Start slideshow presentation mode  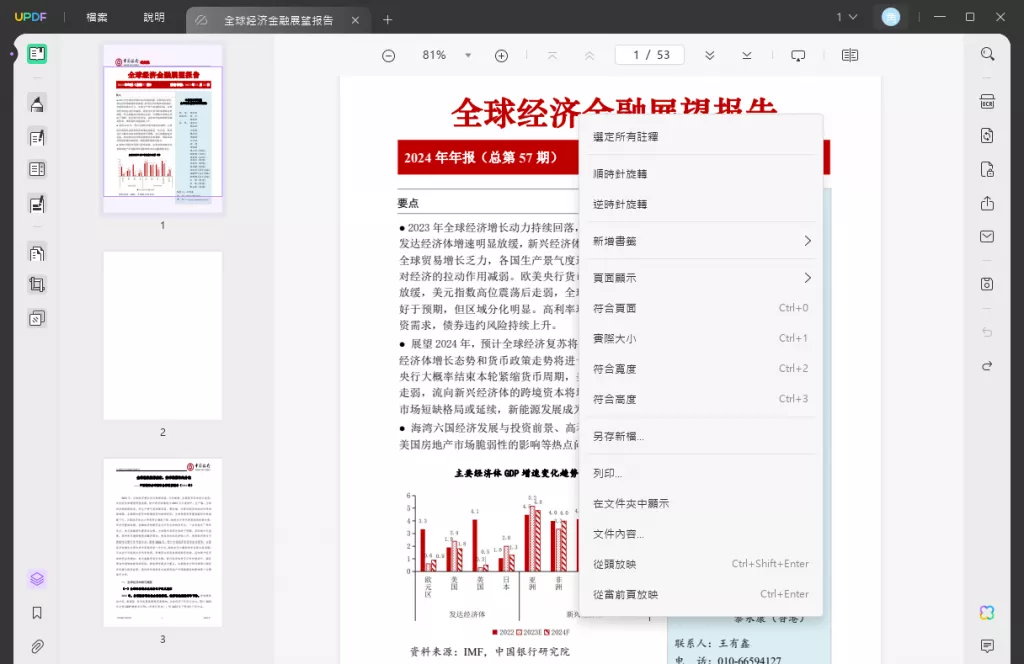(x=798, y=55)
